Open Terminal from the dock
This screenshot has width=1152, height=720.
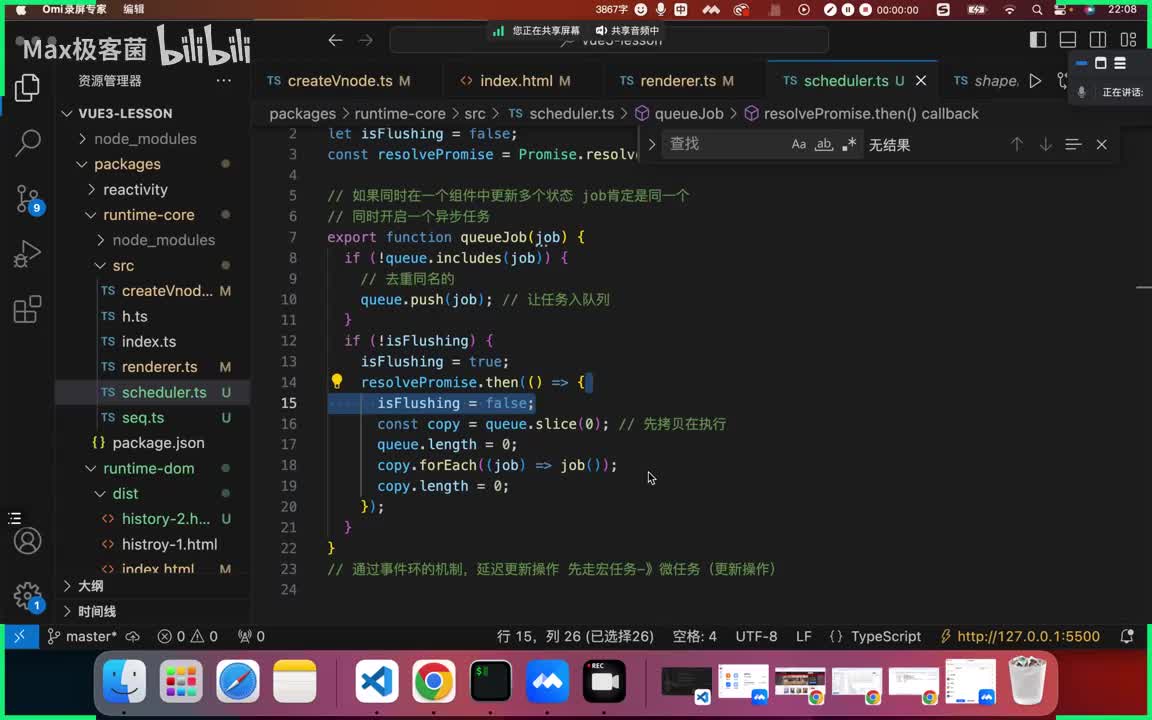pos(490,681)
